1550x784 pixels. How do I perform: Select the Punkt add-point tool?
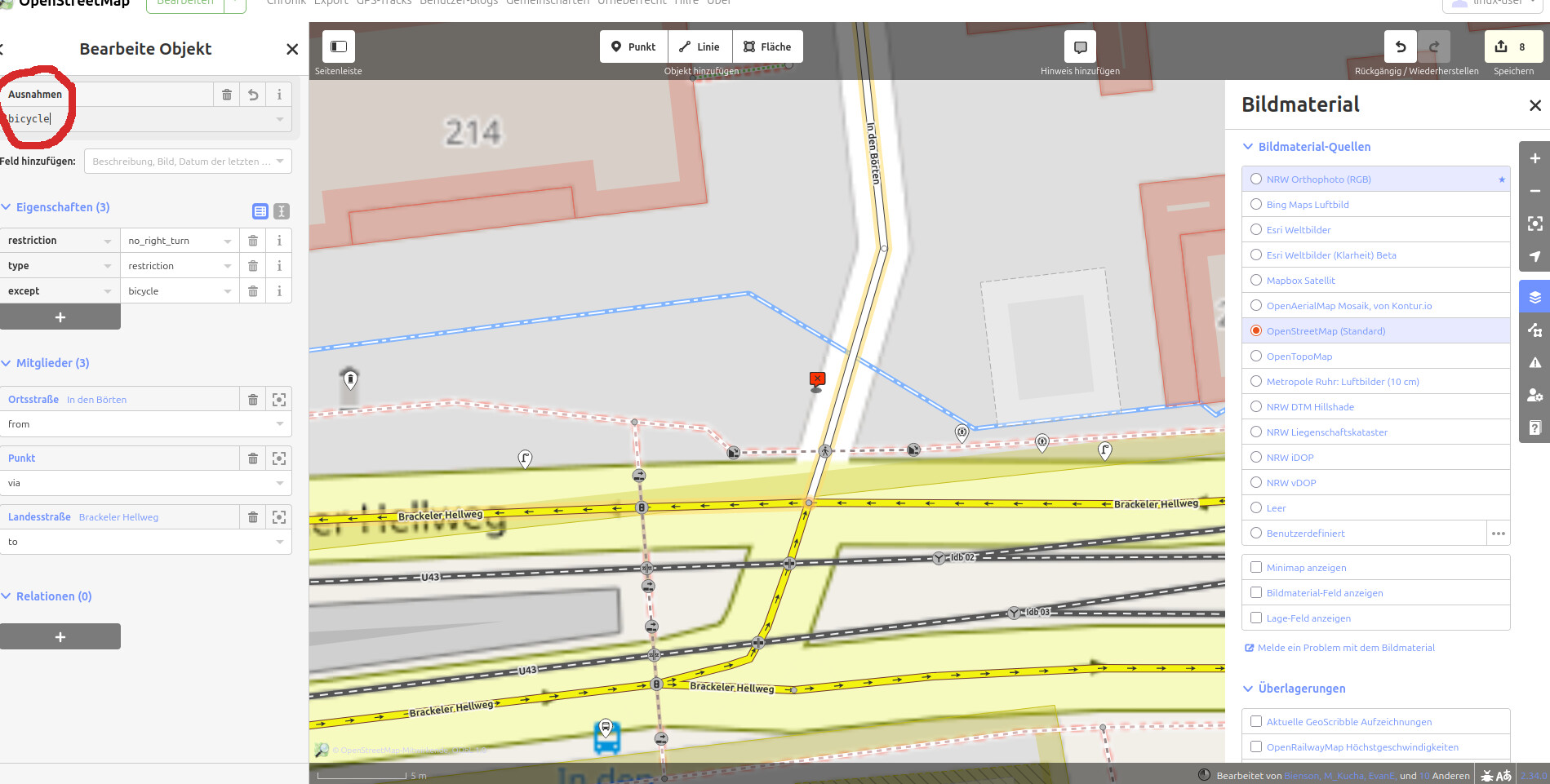point(633,47)
